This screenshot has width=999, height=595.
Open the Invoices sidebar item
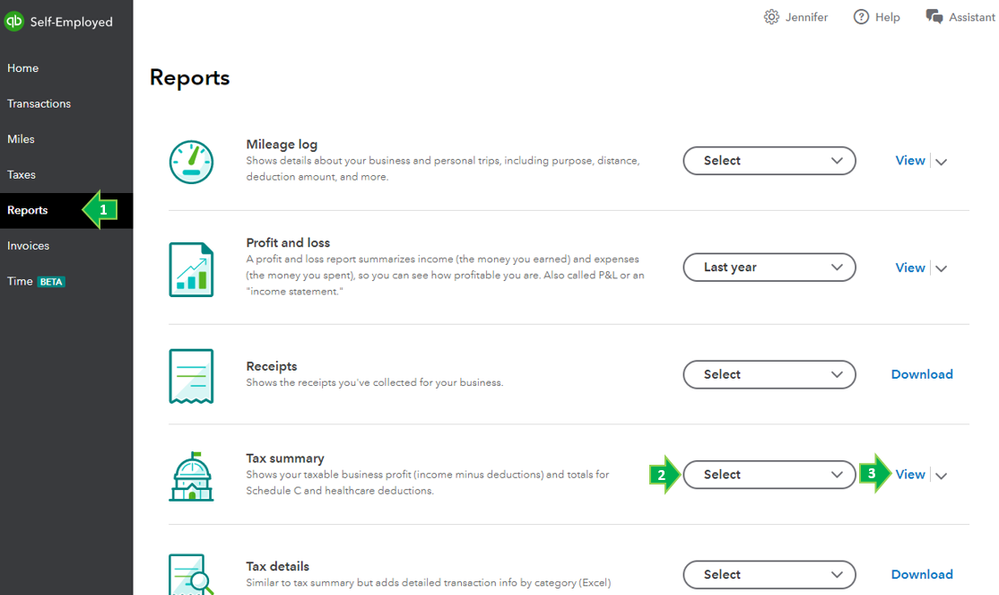[x=28, y=246]
